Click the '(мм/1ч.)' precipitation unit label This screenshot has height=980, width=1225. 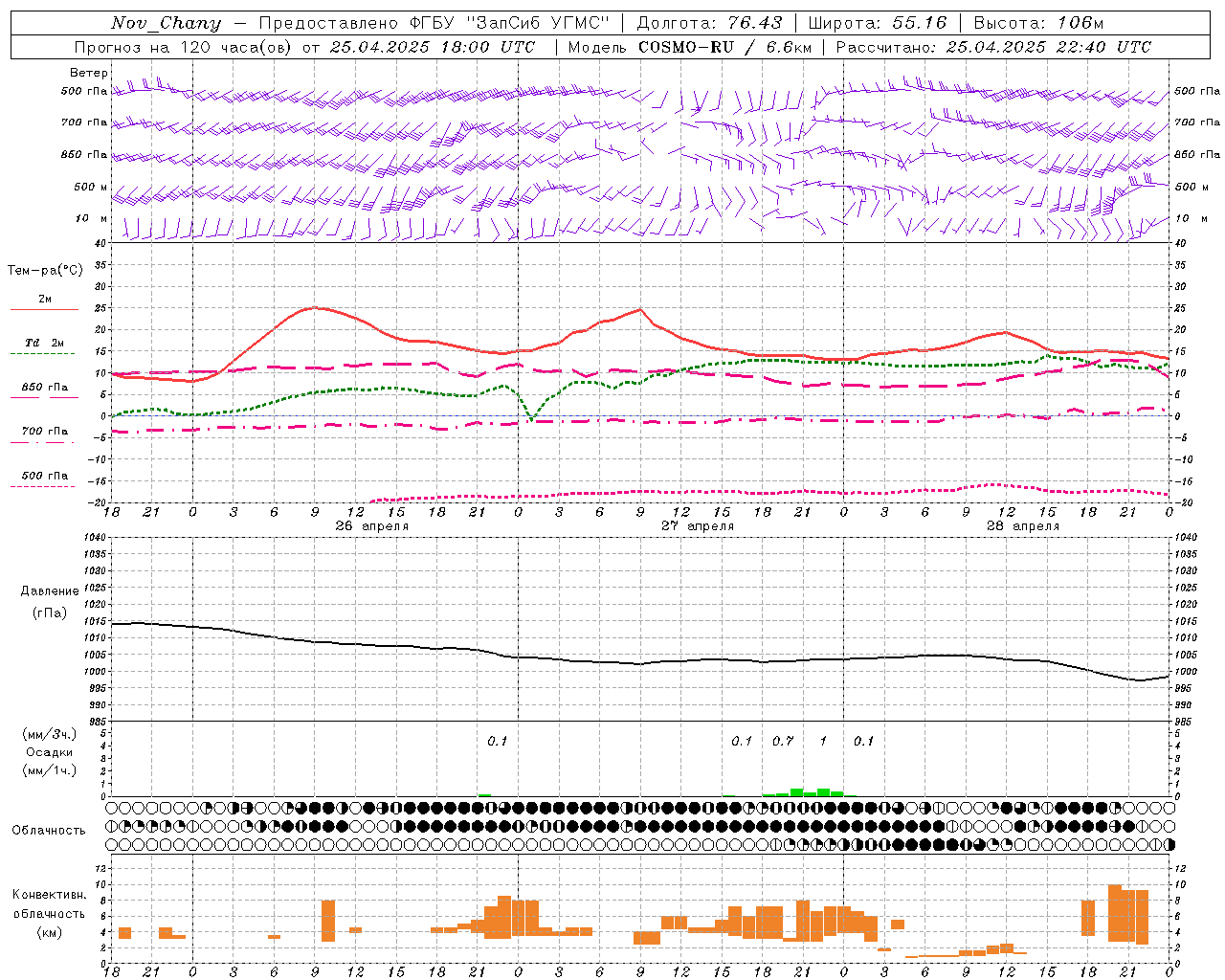(x=50, y=770)
